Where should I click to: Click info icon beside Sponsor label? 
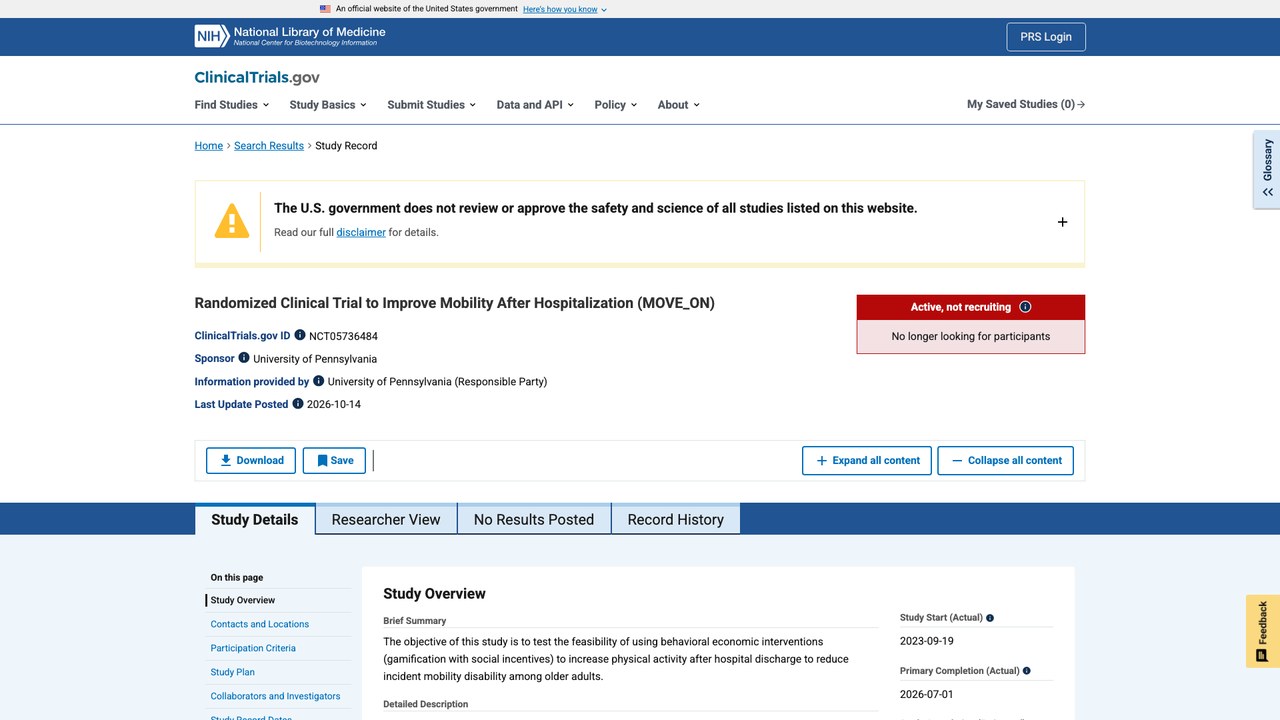tap(244, 357)
